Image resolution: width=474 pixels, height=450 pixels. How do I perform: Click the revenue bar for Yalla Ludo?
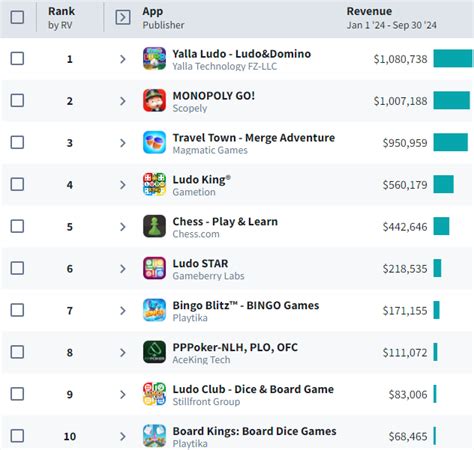coord(453,59)
